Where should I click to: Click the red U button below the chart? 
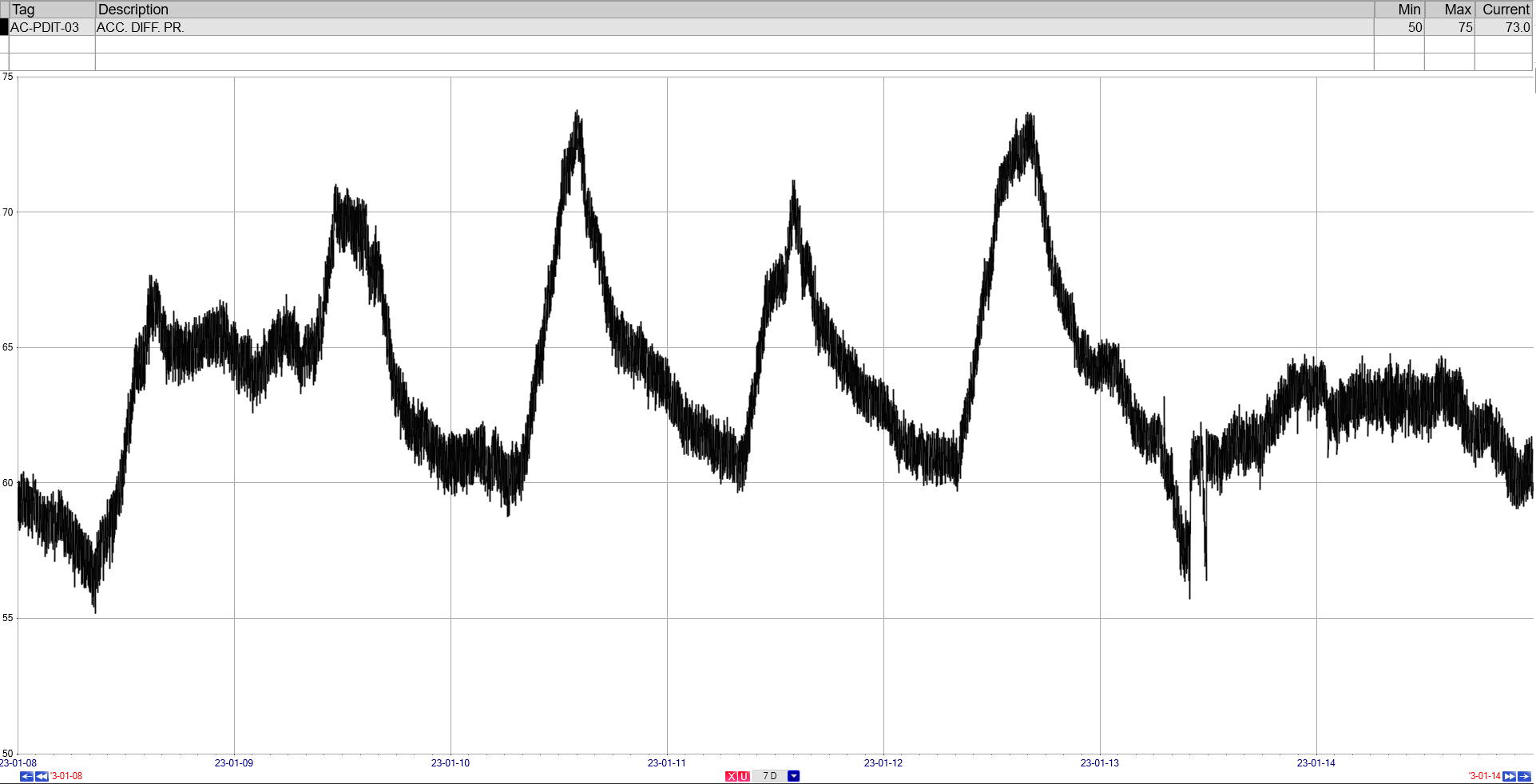pyautogui.click(x=744, y=776)
